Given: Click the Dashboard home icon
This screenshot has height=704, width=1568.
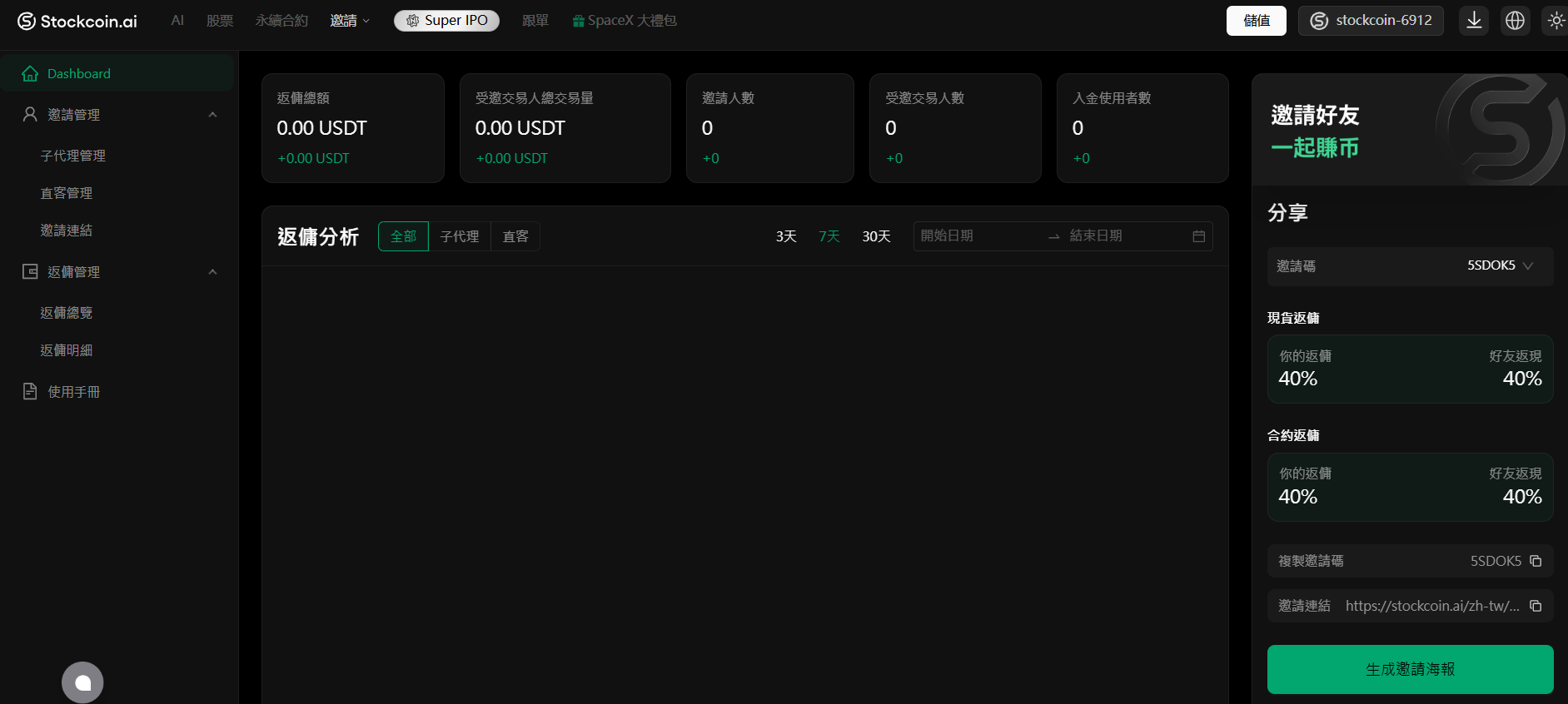Looking at the screenshot, I should point(30,73).
